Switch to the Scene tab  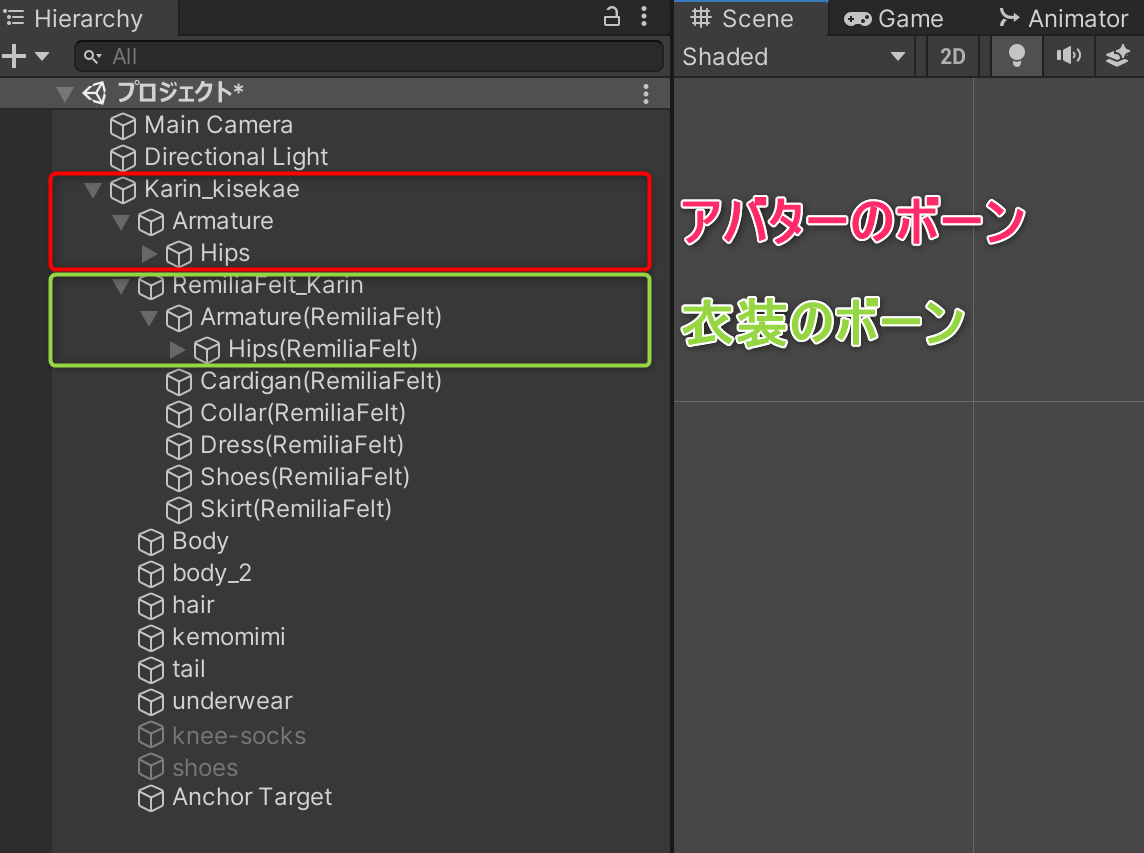pos(752,18)
